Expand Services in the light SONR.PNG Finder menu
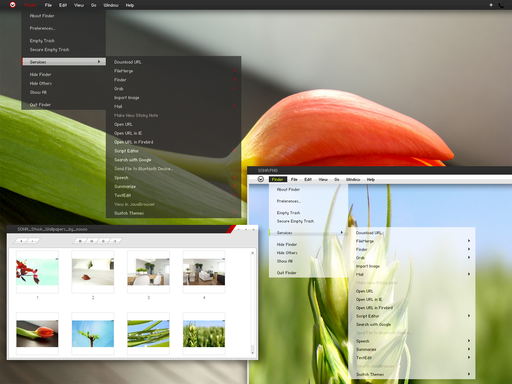The height and width of the screenshot is (384, 512). click(308, 233)
